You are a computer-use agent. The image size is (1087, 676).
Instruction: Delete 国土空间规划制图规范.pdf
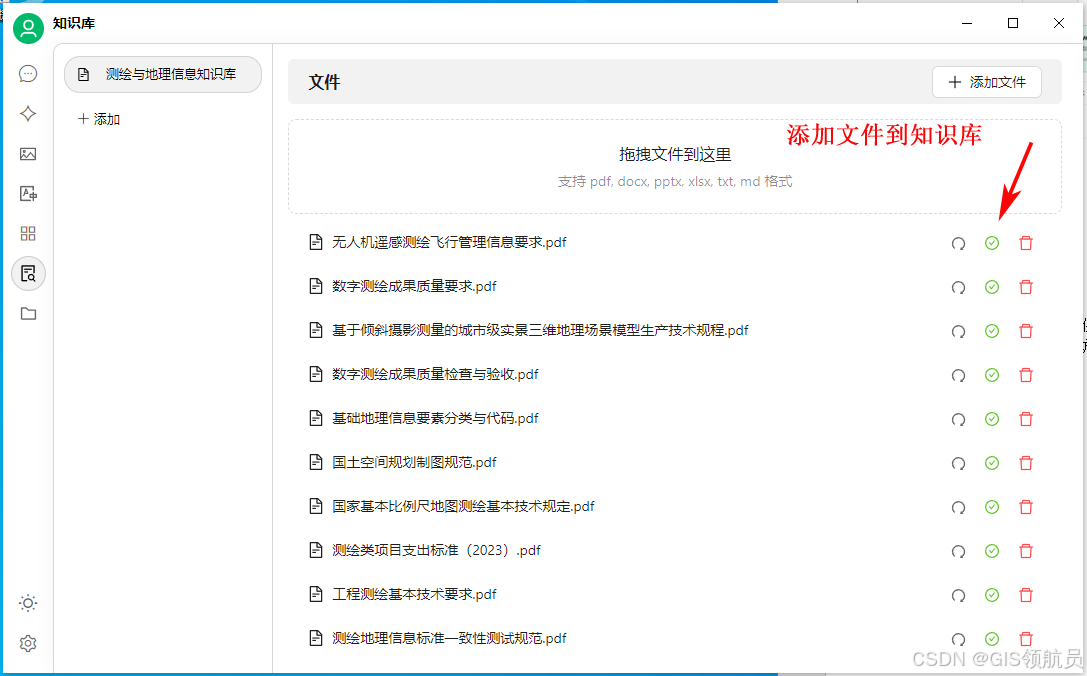[x=1026, y=463]
